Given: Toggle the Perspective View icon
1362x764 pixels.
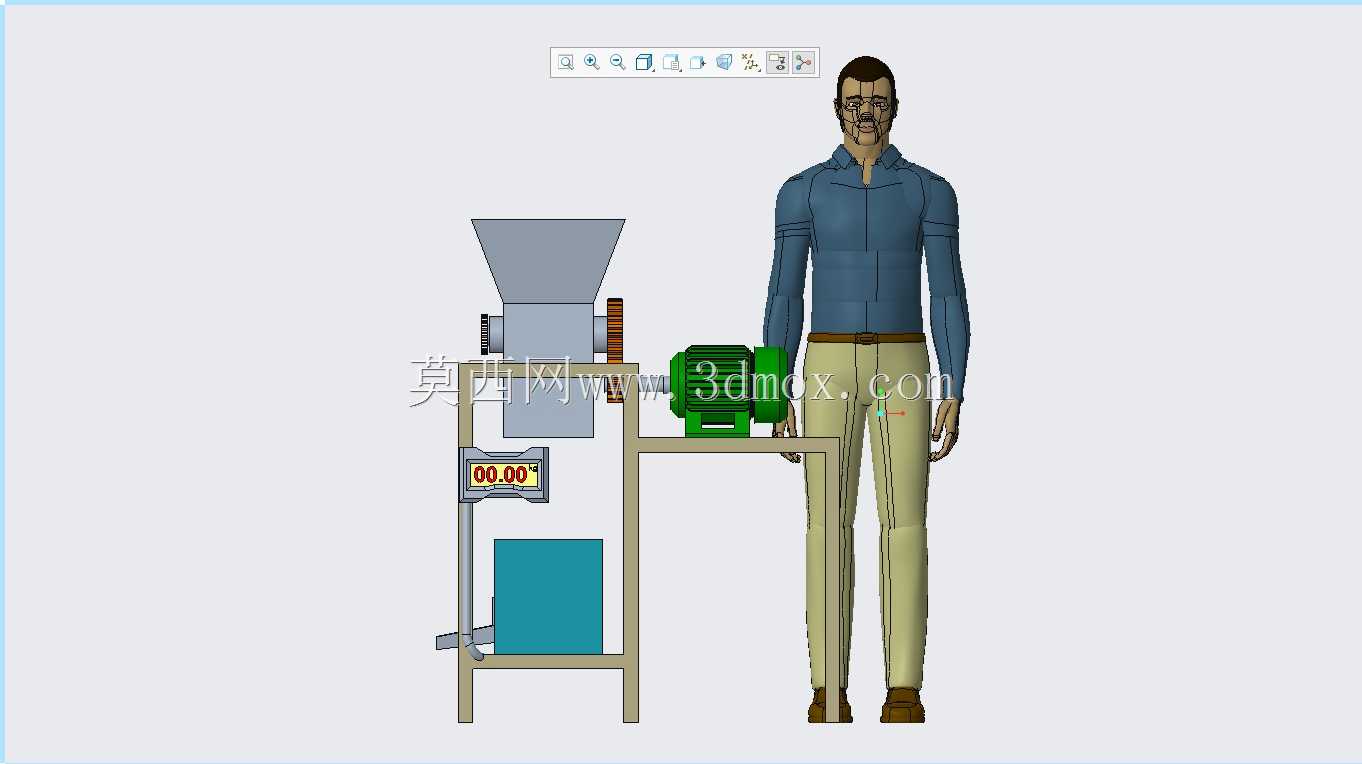Looking at the screenshot, I should (724, 63).
